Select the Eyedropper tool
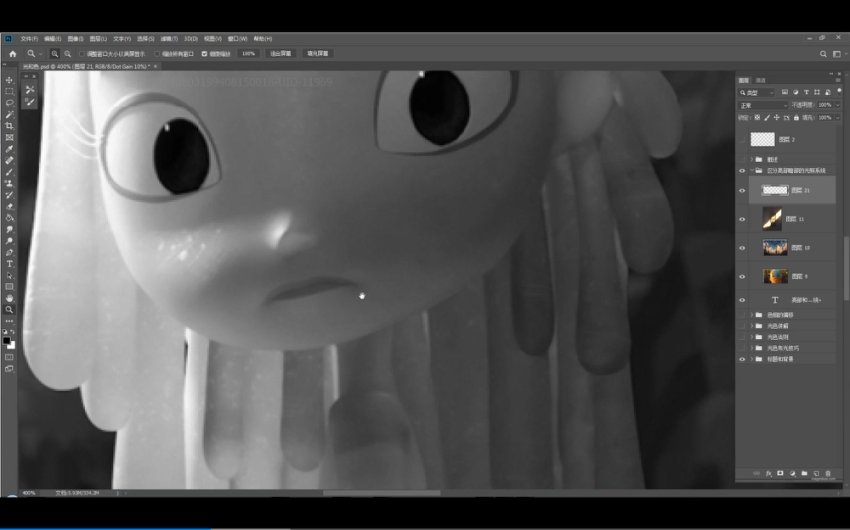850x530 pixels. (9, 149)
